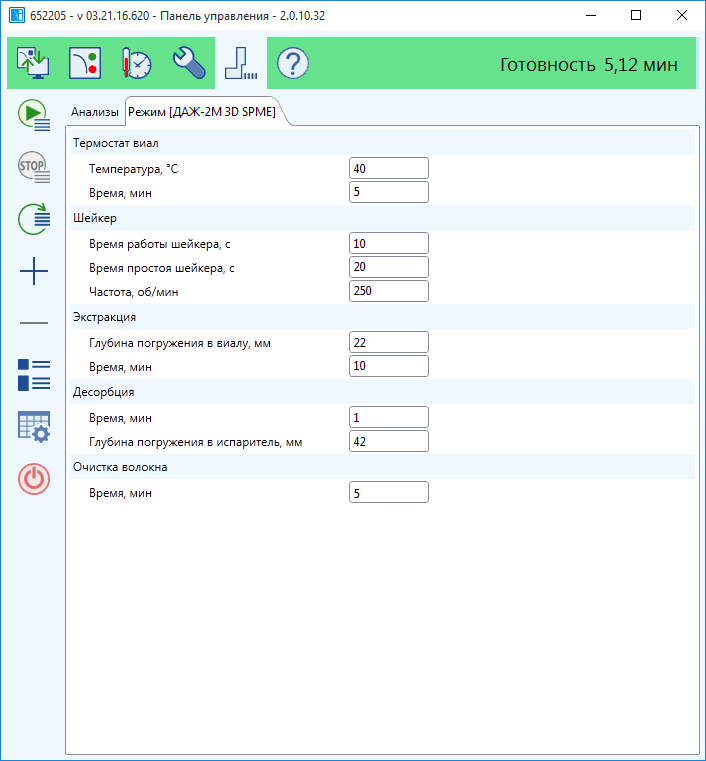
Task: Click the Температура, °C label
Action: coord(133,169)
